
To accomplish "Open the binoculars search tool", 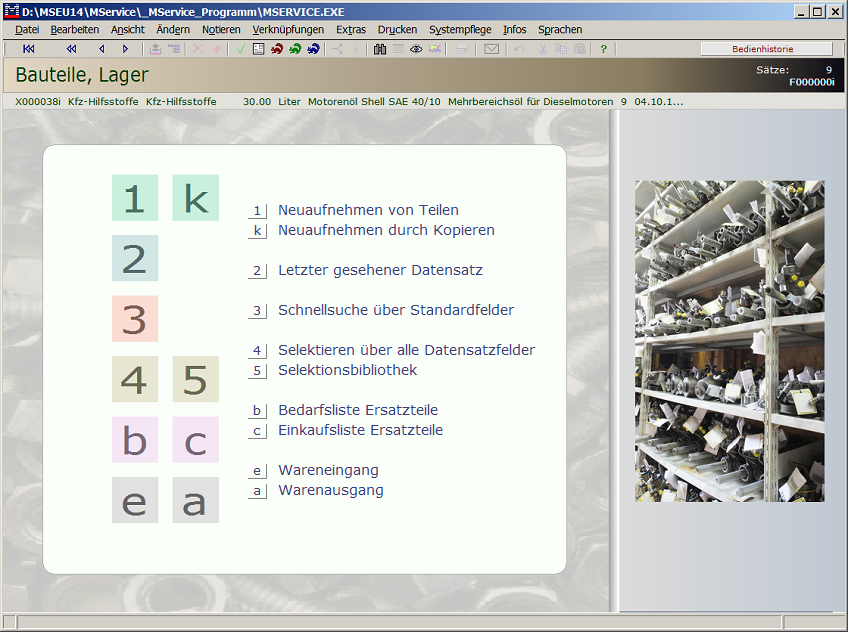I will click(x=380, y=49).
